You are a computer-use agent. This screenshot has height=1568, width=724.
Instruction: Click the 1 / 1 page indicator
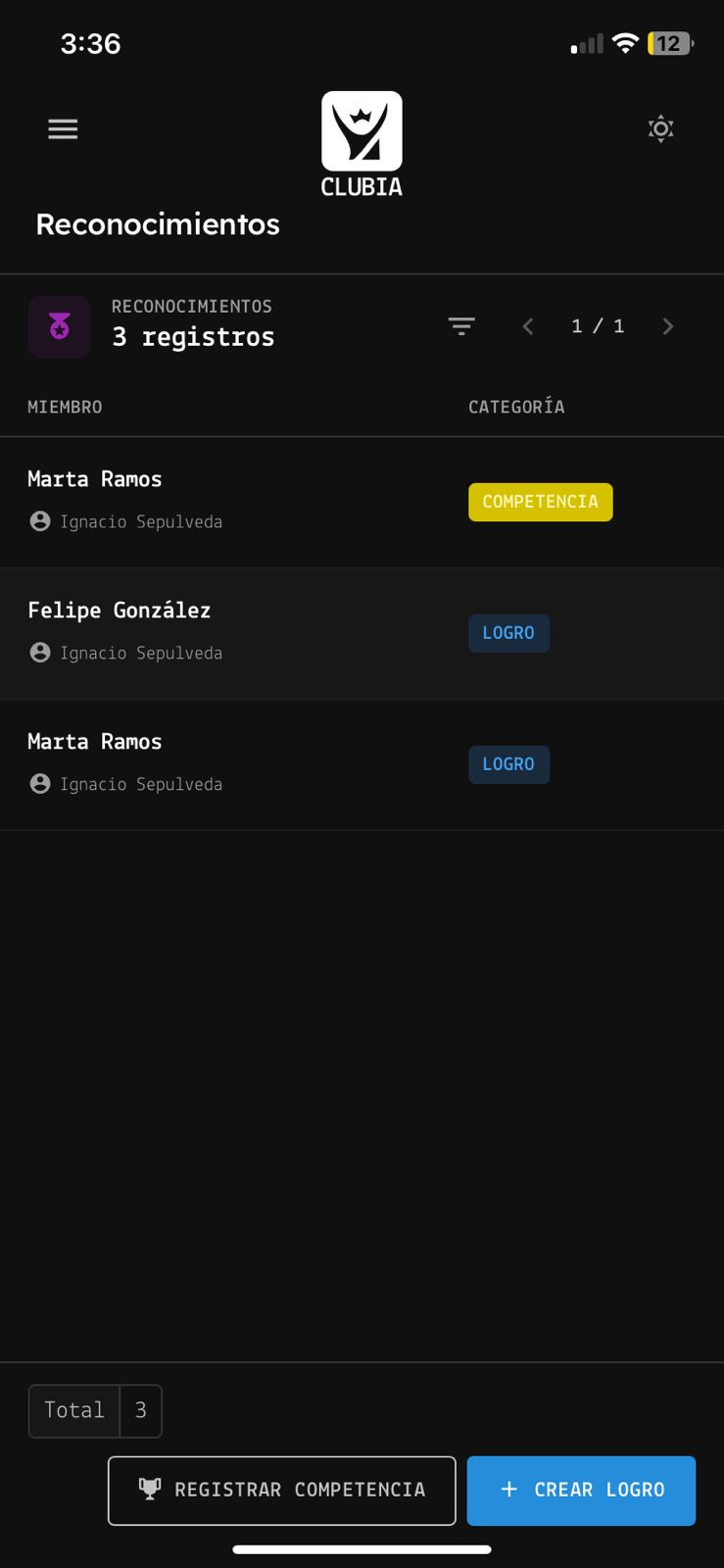[x=598, y=326]
